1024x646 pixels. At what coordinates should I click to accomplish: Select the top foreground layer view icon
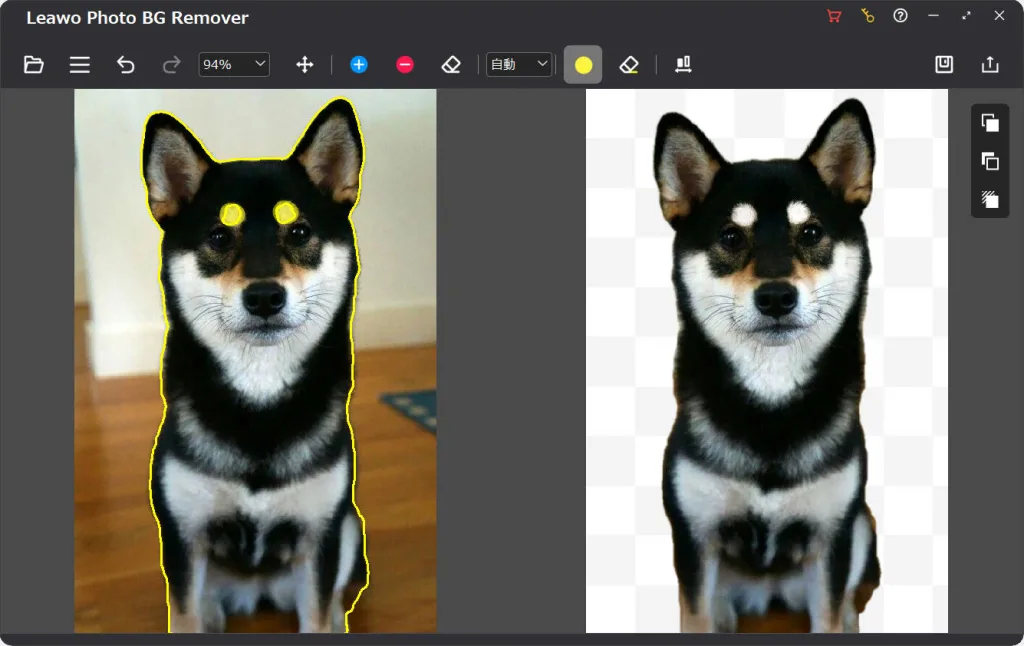coord(990,123)
